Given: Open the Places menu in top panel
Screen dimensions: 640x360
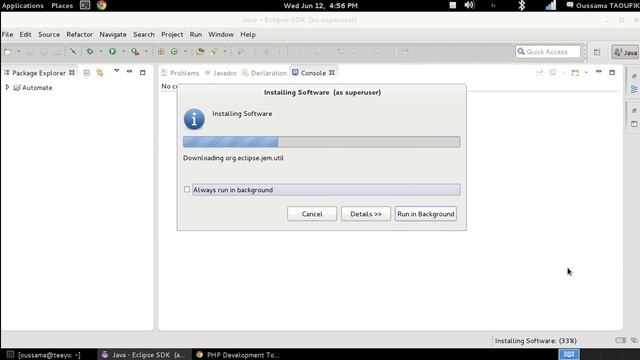Looking at the screenshot, I should tap(62, 5).
